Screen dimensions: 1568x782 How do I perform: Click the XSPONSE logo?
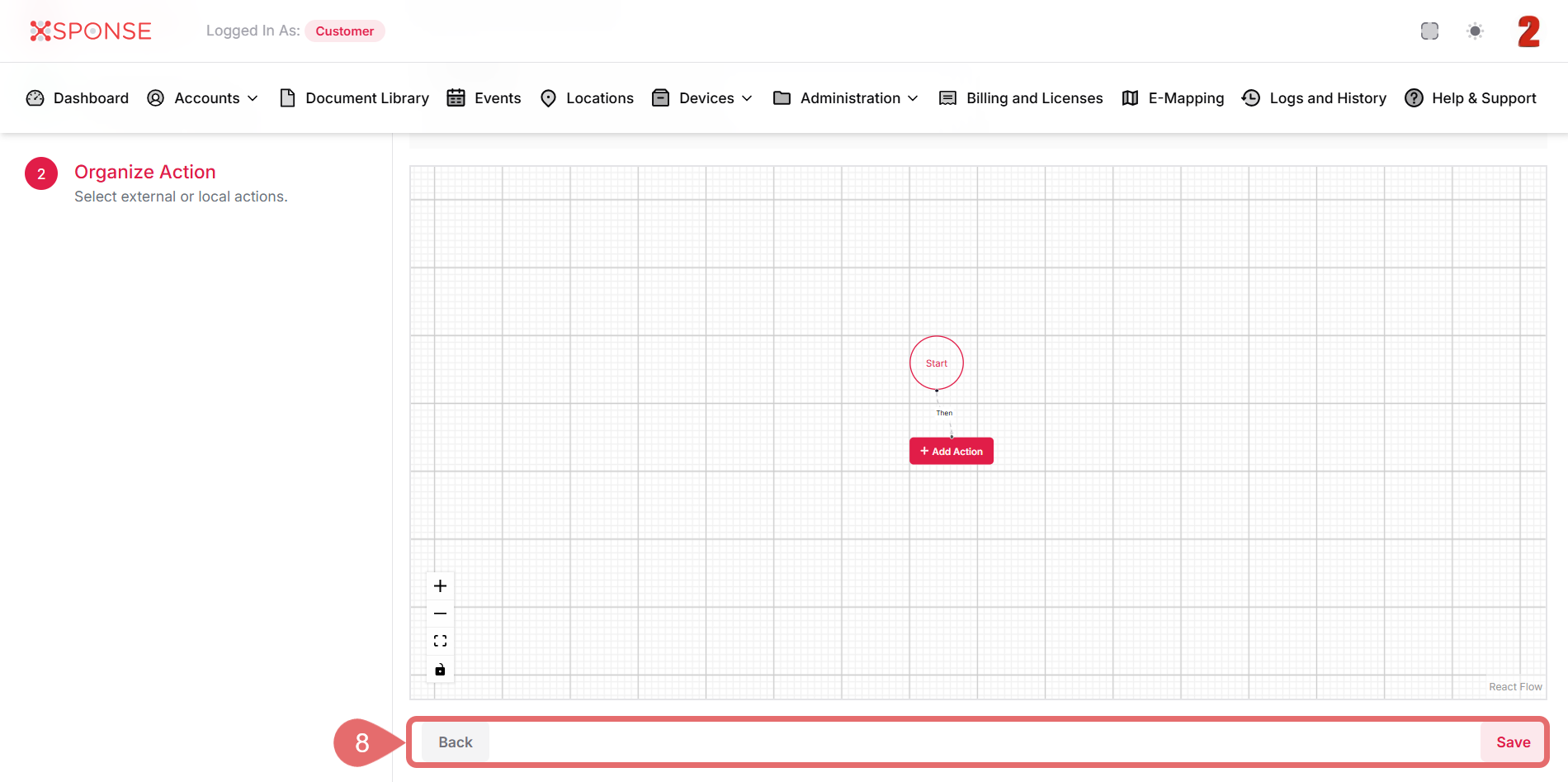click(91, 31)
